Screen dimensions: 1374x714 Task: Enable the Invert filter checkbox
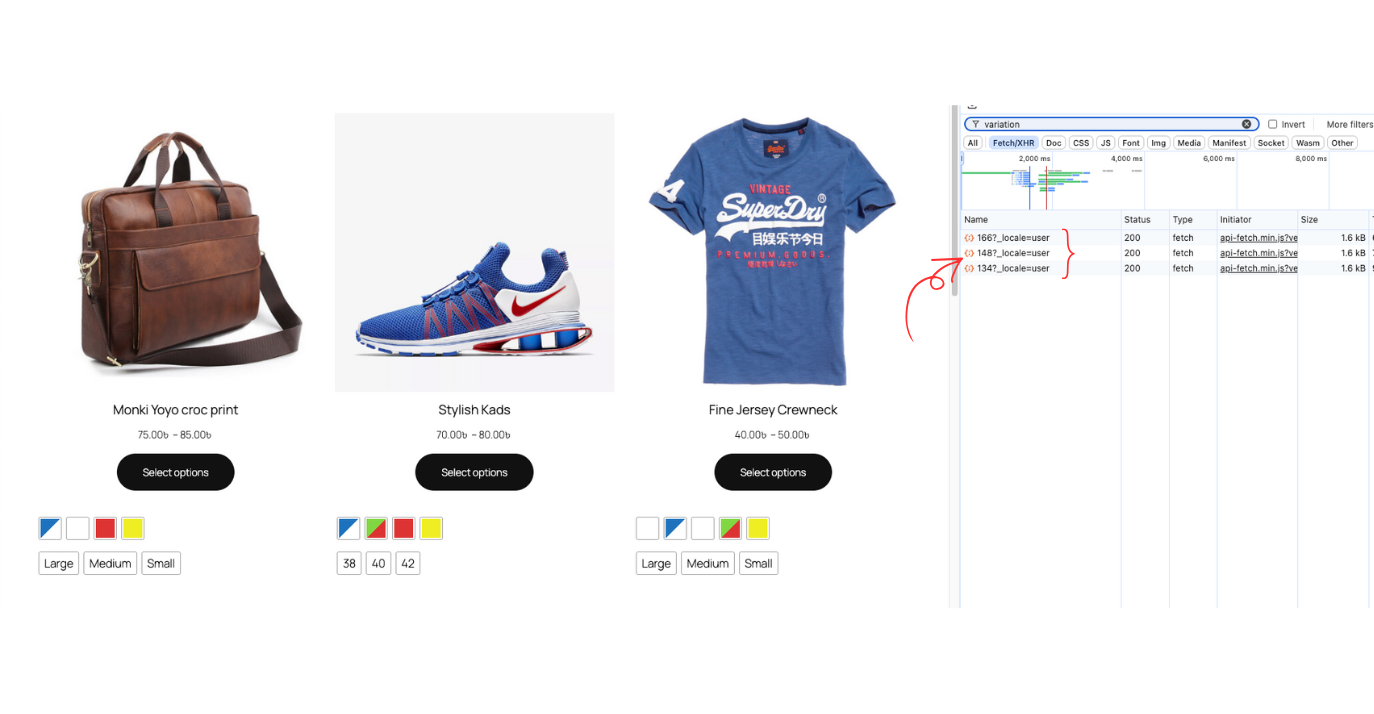coord(1270,123)
